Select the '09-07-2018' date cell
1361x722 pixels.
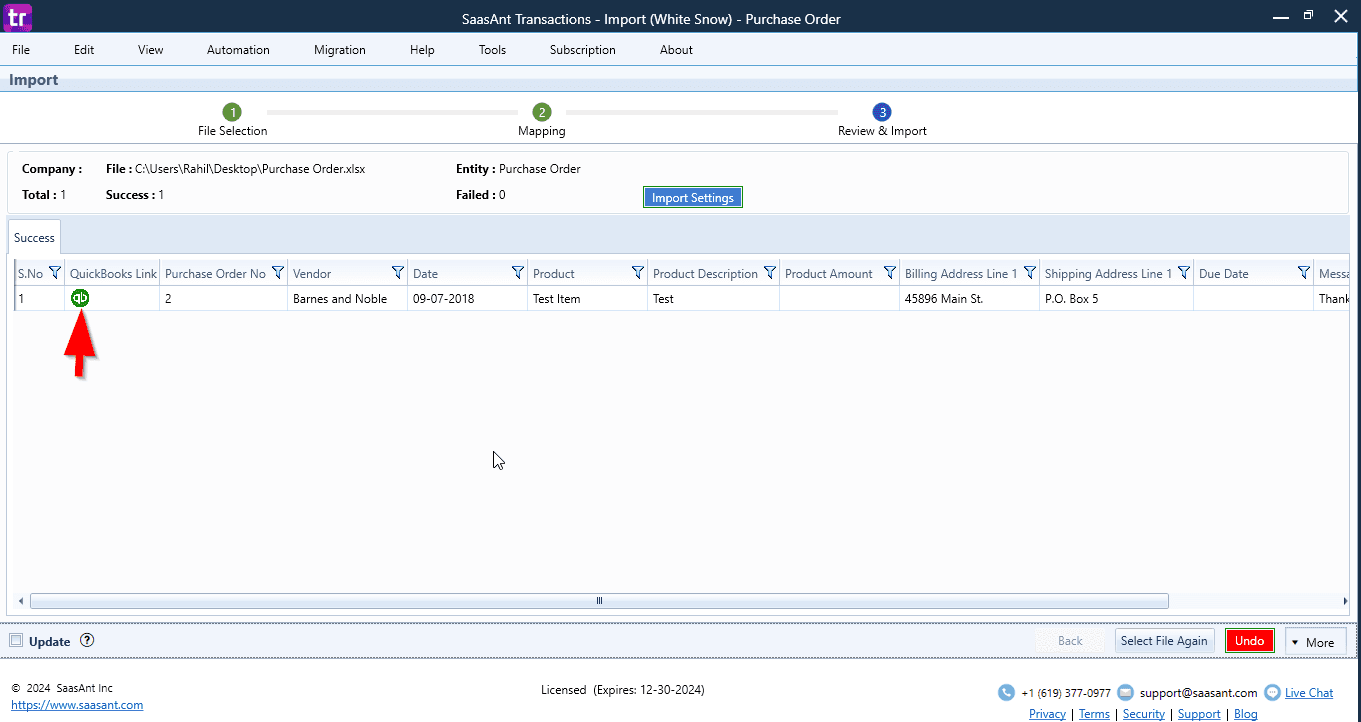pos(467,298)
